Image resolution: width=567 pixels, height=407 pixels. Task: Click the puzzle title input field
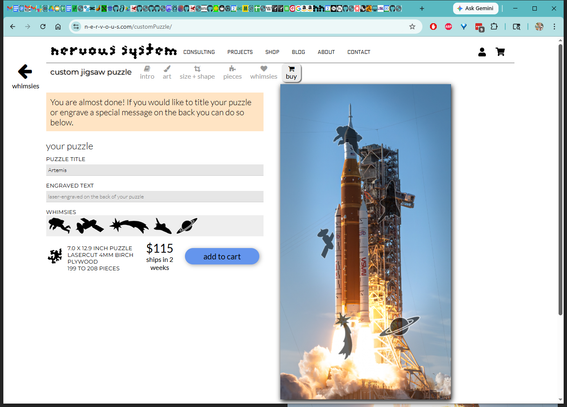(x=155, y=170)
